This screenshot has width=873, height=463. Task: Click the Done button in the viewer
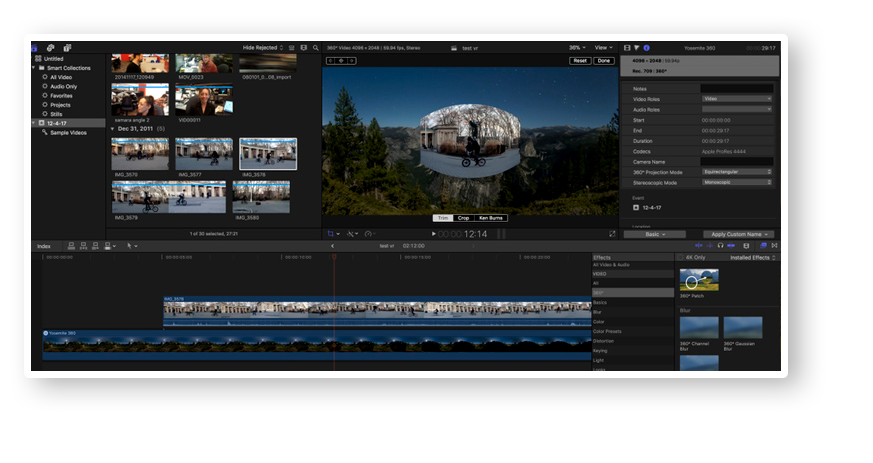pos(604,61)
